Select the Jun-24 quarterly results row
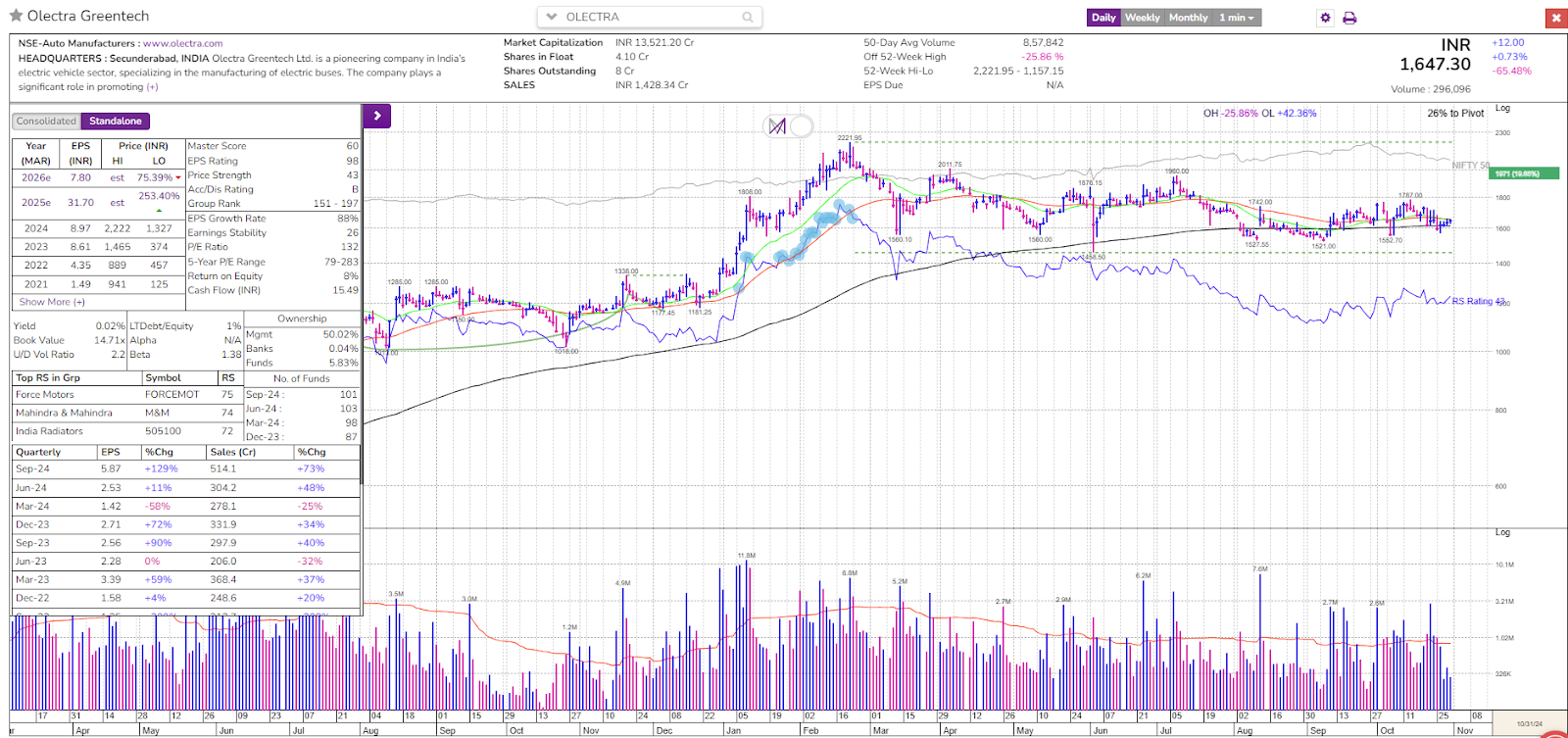The width and height of the screenshot is (1568, 738). pos(186,488)
